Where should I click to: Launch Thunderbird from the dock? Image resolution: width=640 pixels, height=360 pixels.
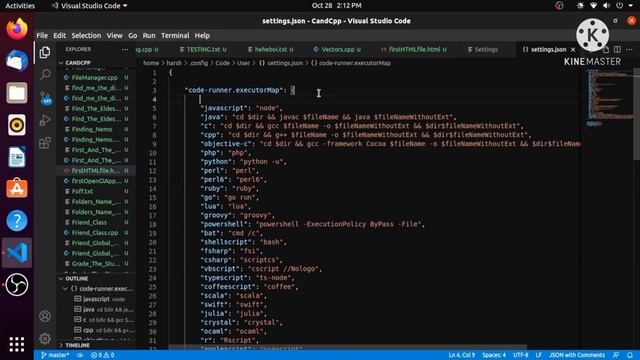click(17, 61)
